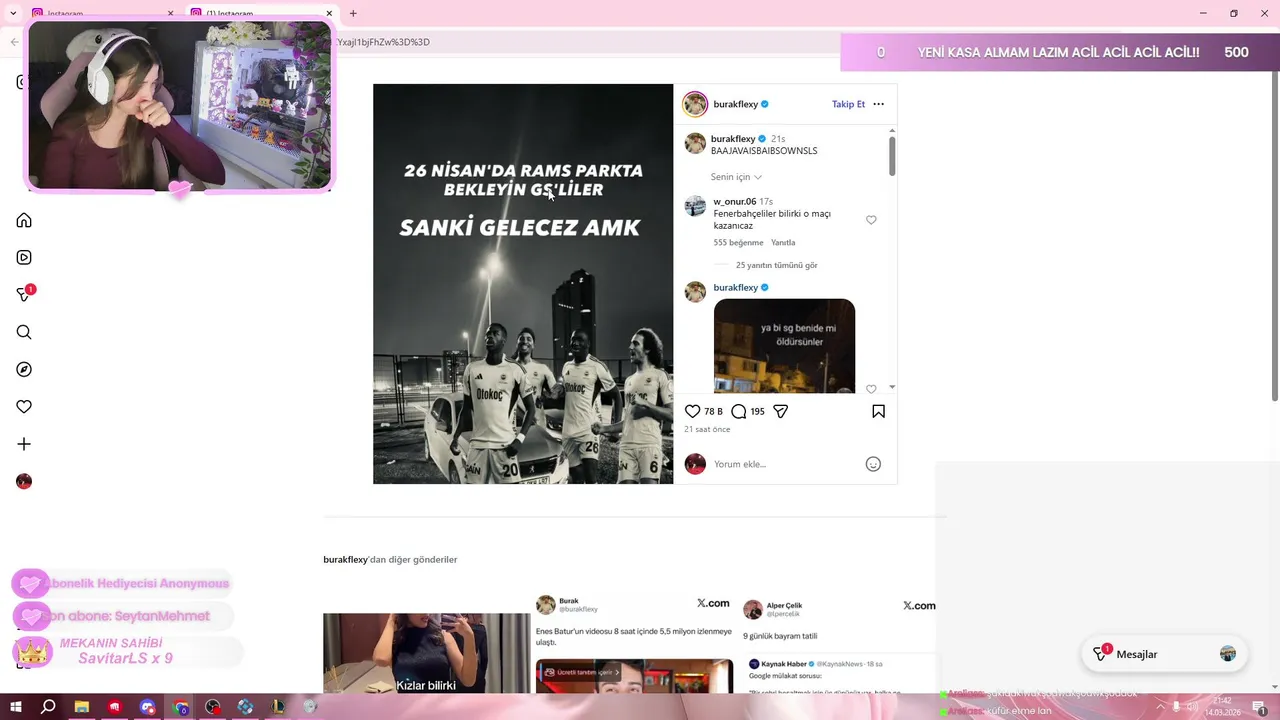The image size is (1280, 720).
Task: View '555 beğenme' likes list
Action: click(738, 242)
